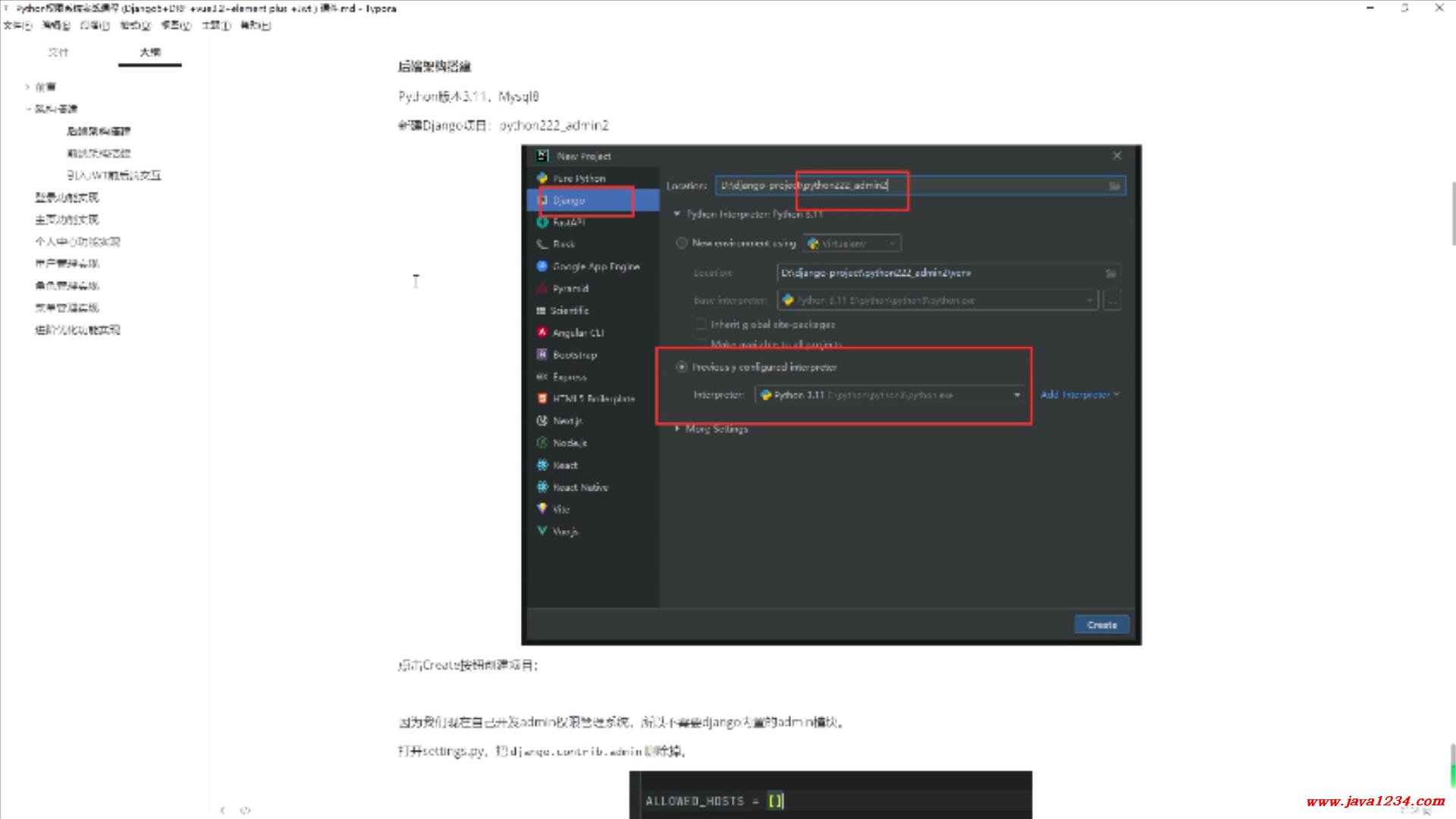The height and width of the screenshot is (819, 1456).
Task: Collapse the Python Interpreter section arrow
Action: (x=677, y=215)
